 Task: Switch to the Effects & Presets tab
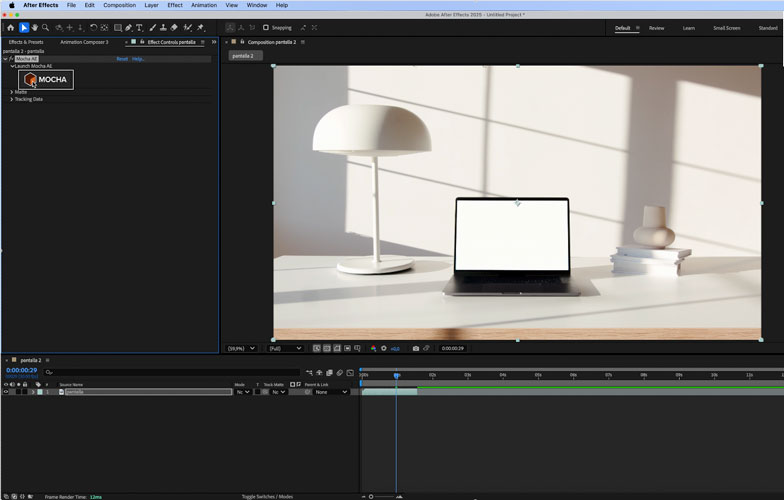point(26,42)
